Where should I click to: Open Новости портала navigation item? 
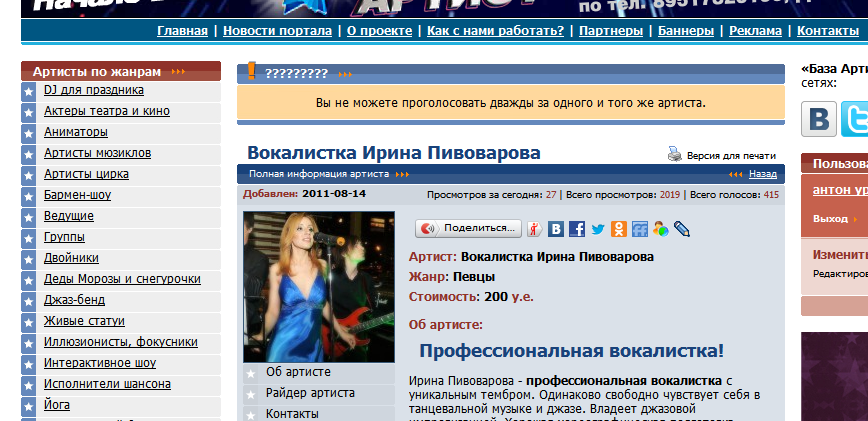pos(277,30)
